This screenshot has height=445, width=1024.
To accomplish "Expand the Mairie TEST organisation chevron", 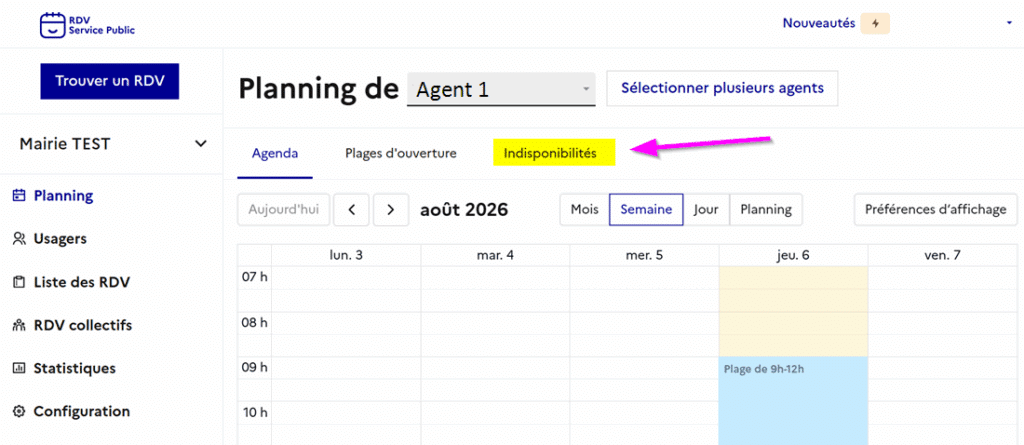I will 201,144.
